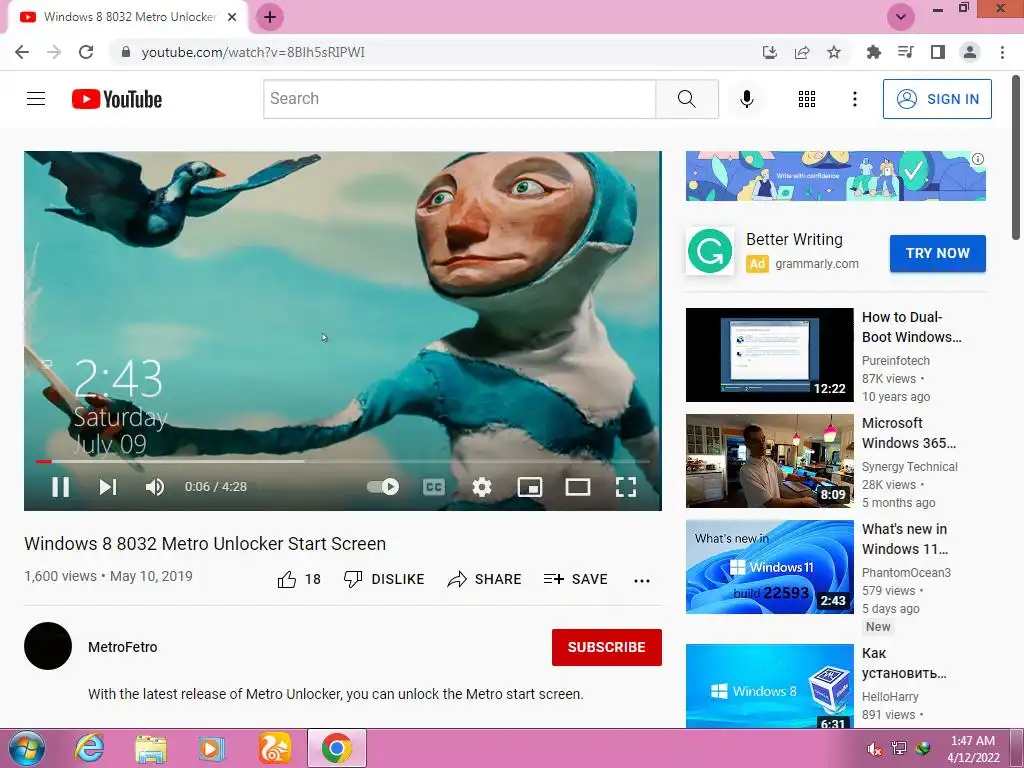This screenshot has width=1024, height=768.
Task: Share this page via address bar icon
Action: click(802, 52)
